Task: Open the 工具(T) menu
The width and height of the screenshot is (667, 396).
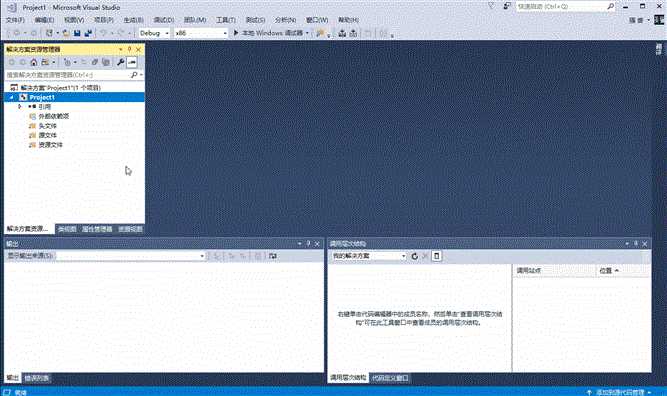Action: coord(225,20)
